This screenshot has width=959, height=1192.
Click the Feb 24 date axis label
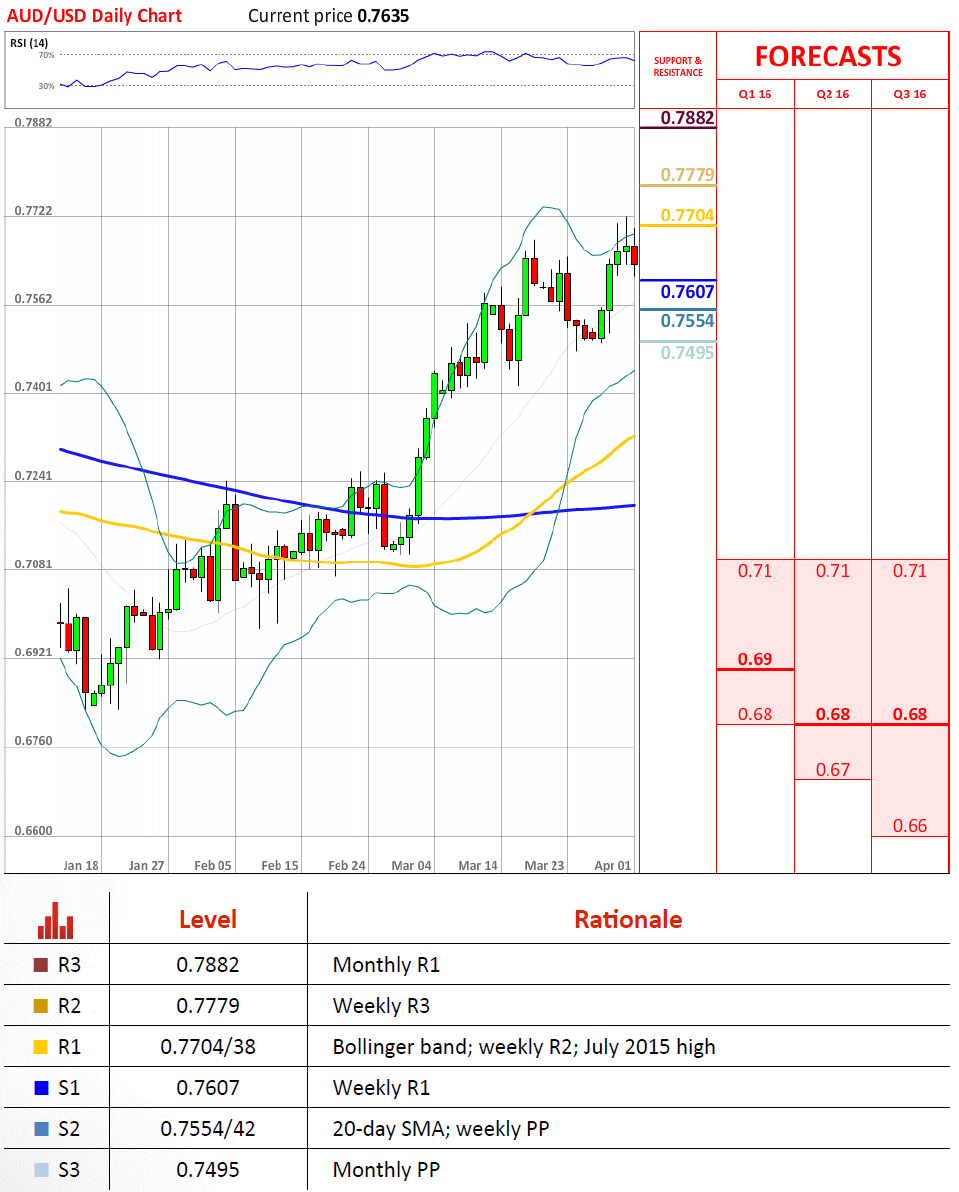pos(347,866)
